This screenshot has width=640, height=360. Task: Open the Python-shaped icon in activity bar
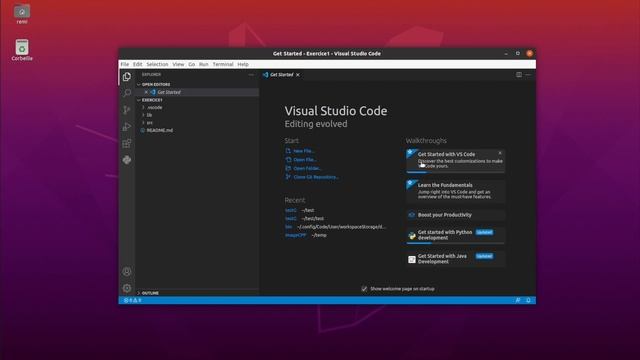127,160
